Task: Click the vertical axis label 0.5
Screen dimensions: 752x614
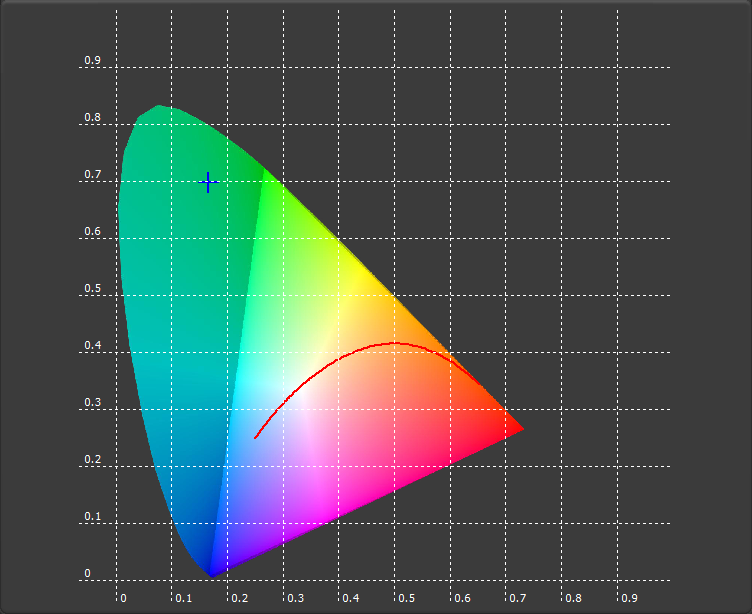Action: click(93, 288)
